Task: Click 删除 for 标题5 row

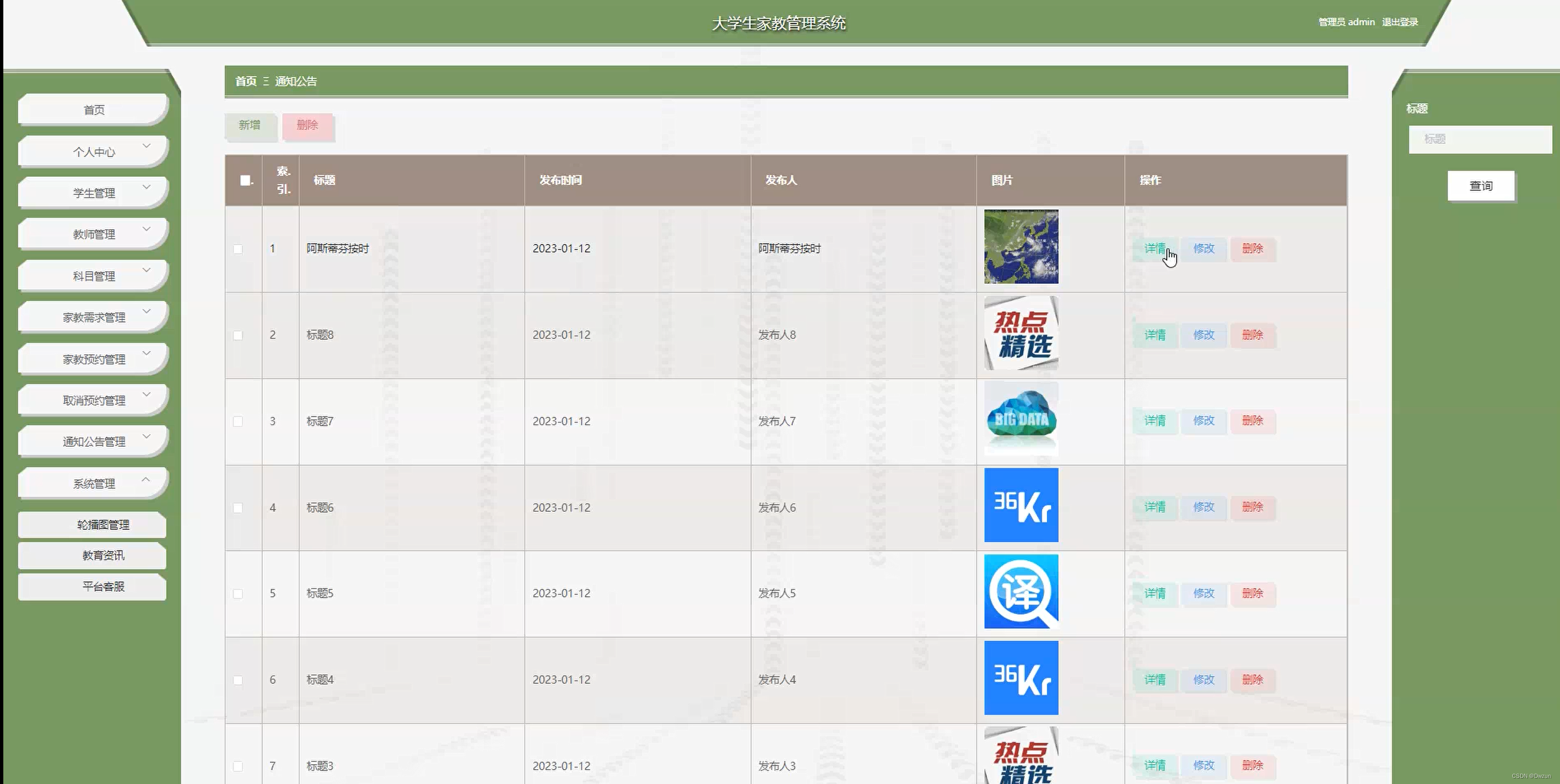Action: 1253,594
